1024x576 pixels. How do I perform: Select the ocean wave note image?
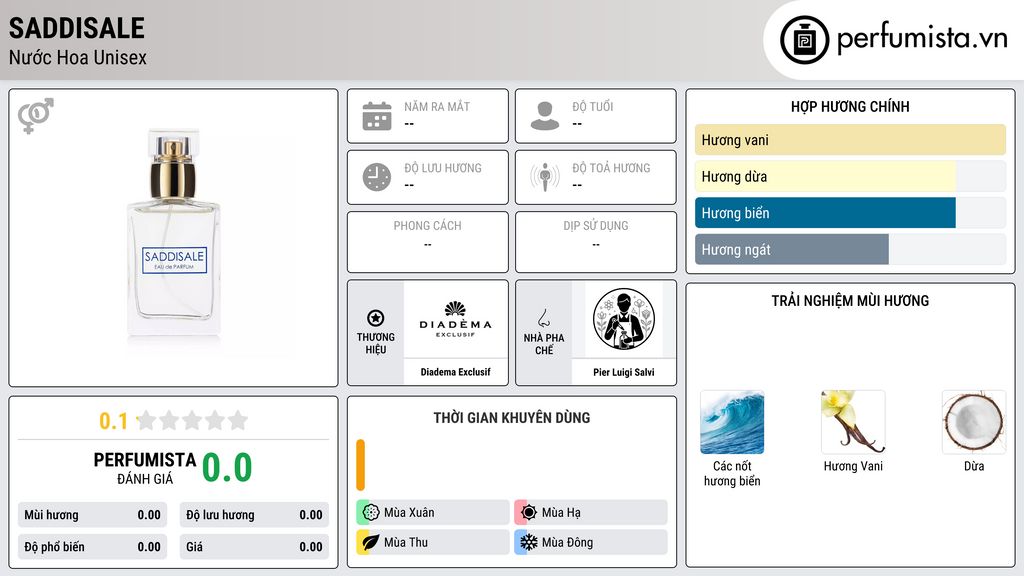coord(732,422)
